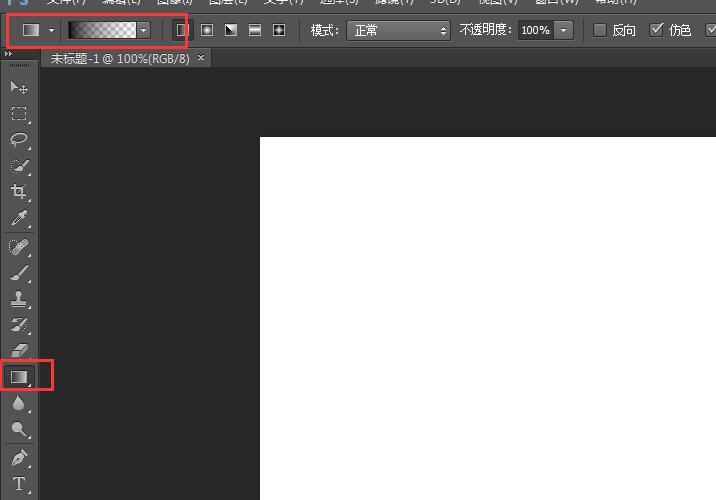Select the Crop tool
The width and height of the screenshot is (716, 500).
19,192
